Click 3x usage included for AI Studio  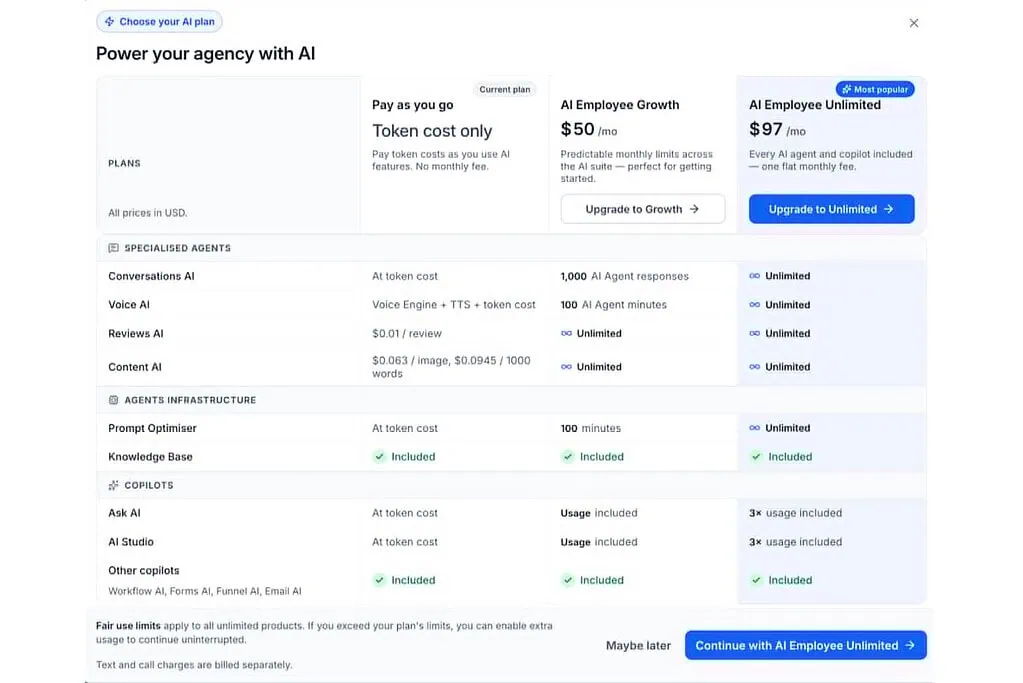[x=795, y=541]
